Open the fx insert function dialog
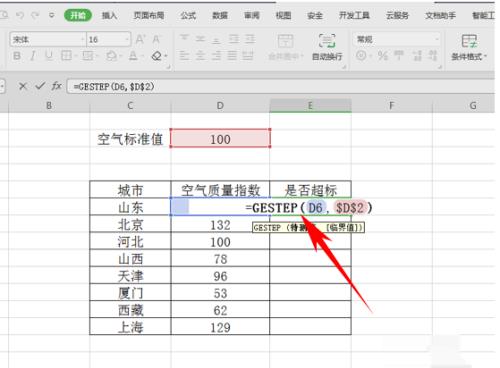500x368 pixels. [56, 86]
